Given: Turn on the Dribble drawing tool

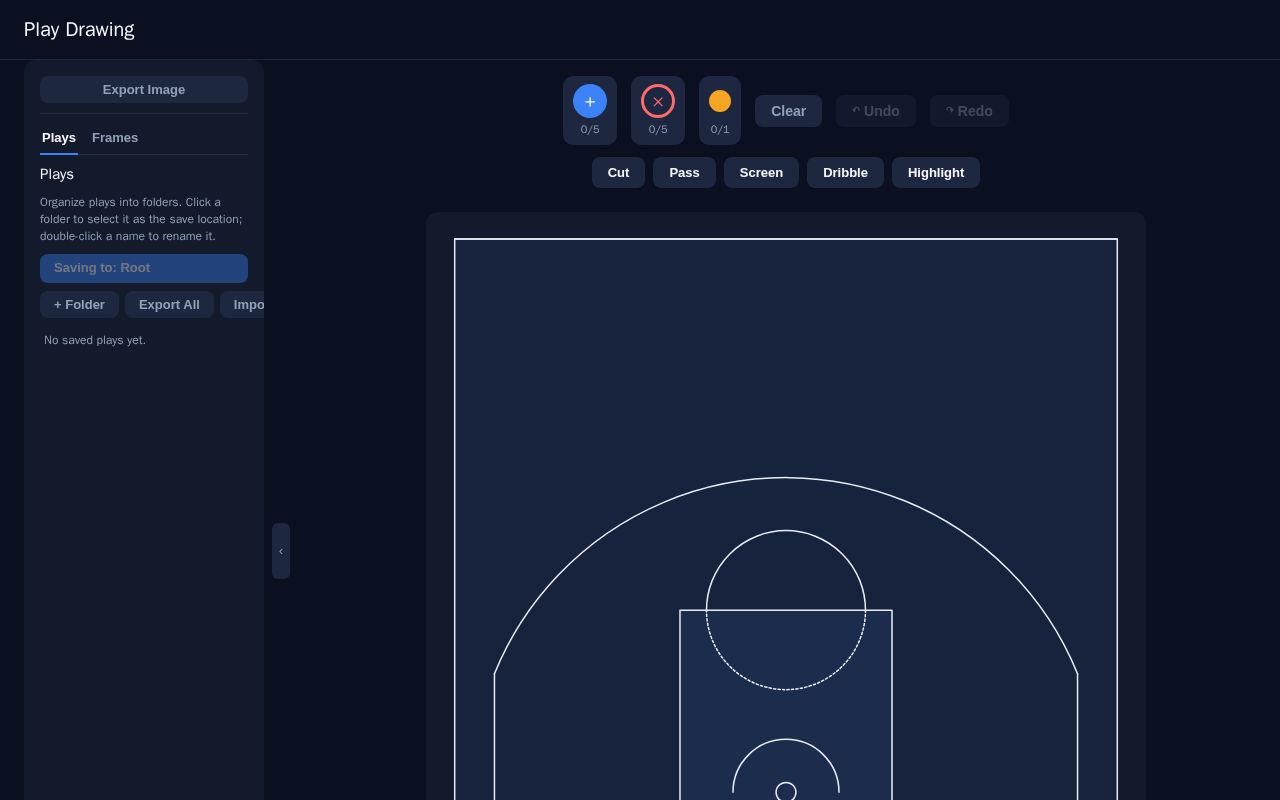Looking at the screenshot, I should coord(845,172).
